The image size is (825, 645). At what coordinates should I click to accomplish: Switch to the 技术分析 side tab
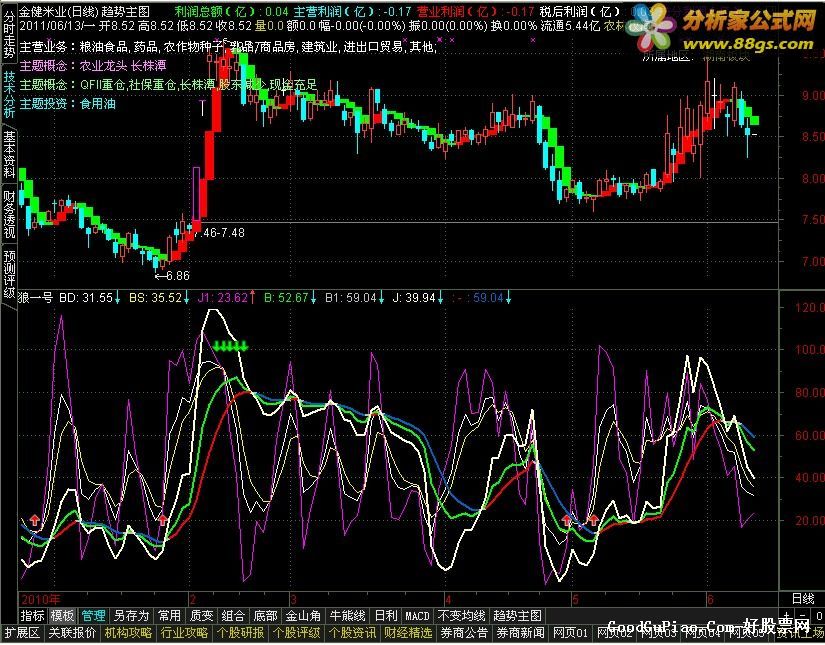(x=9, y=95)
